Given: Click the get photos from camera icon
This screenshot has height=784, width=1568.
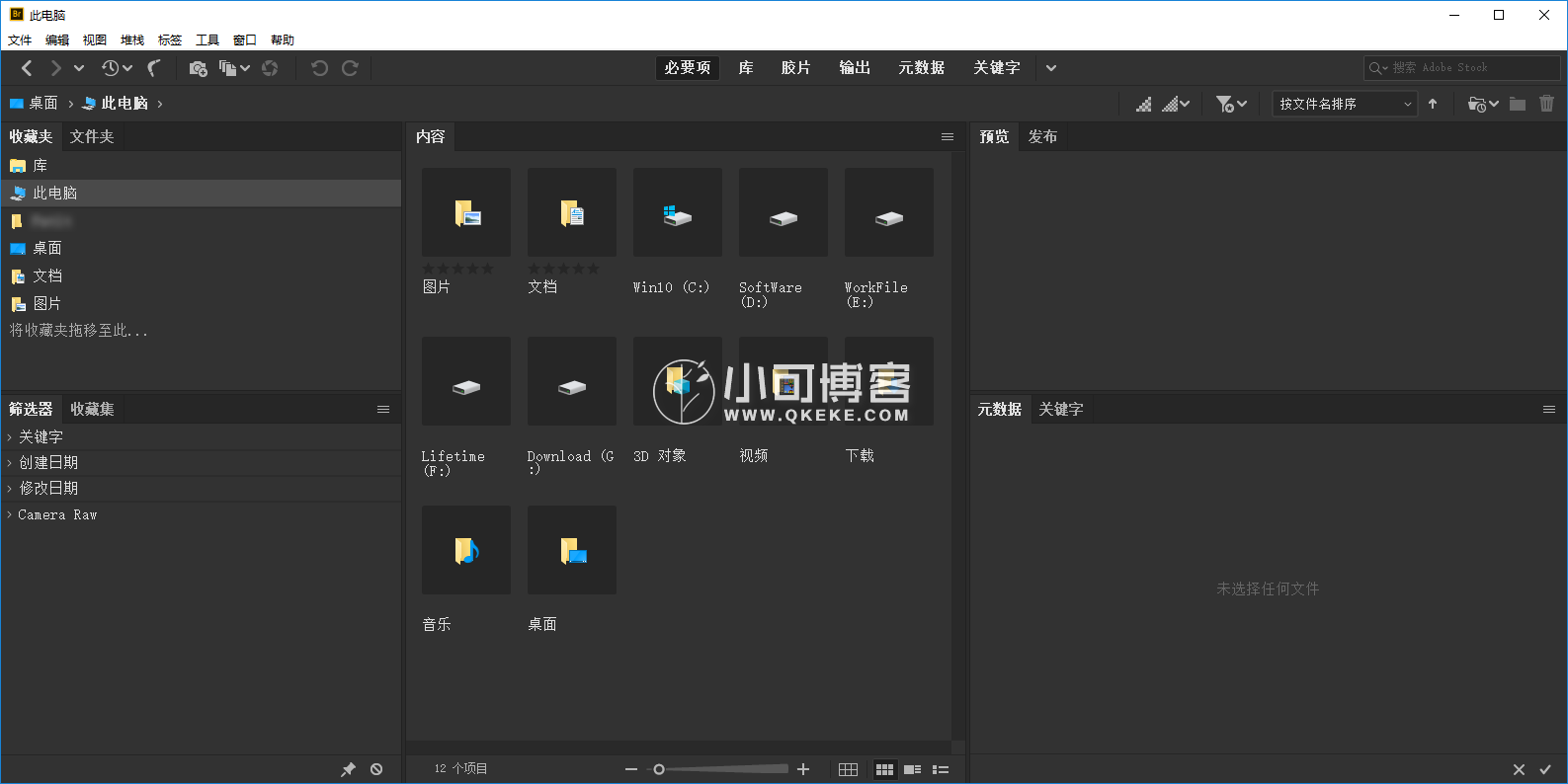Looking at the screenshot, I should 198,68.
